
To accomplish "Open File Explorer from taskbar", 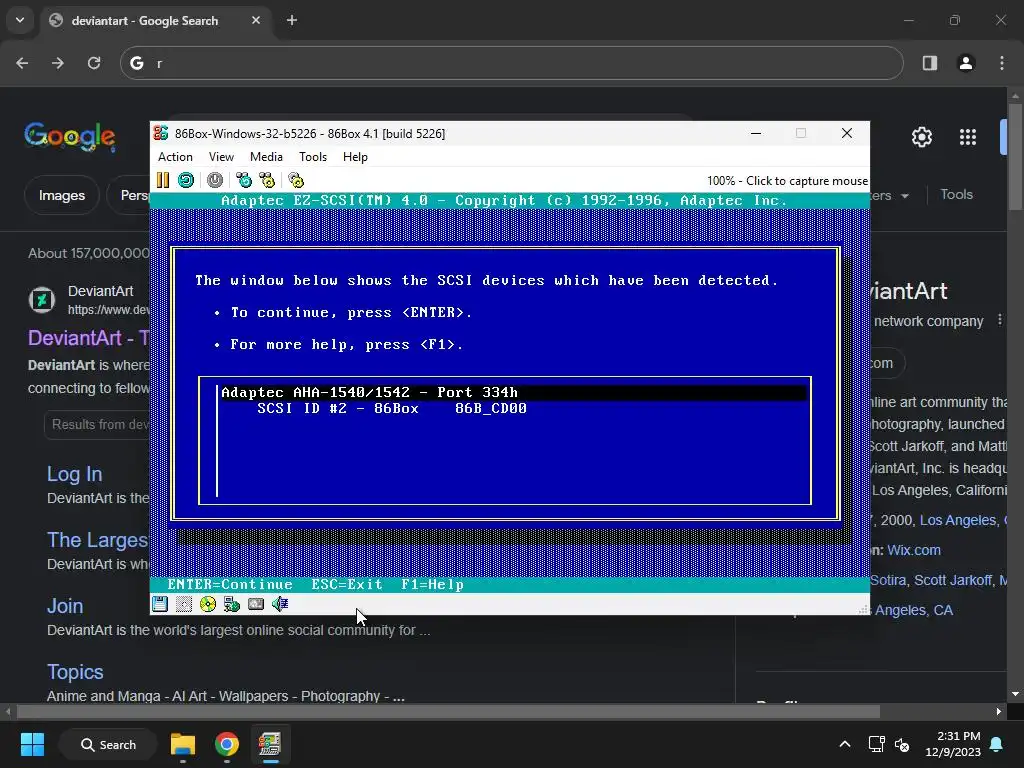I will [x=183, y=744].
